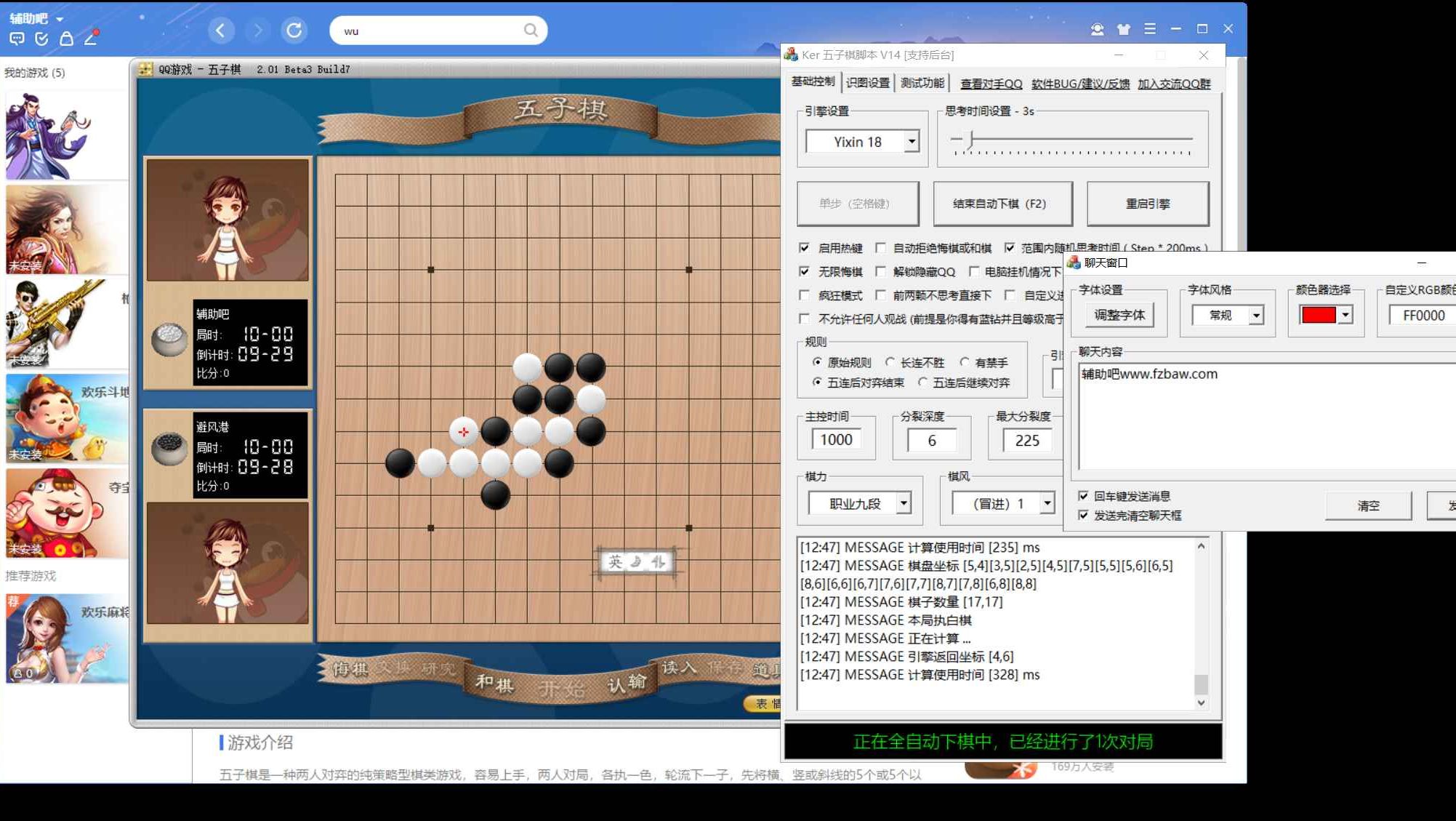Toggle the 启用热键 checkbox
Viewport: 1456px width, 821px height.
804,248
